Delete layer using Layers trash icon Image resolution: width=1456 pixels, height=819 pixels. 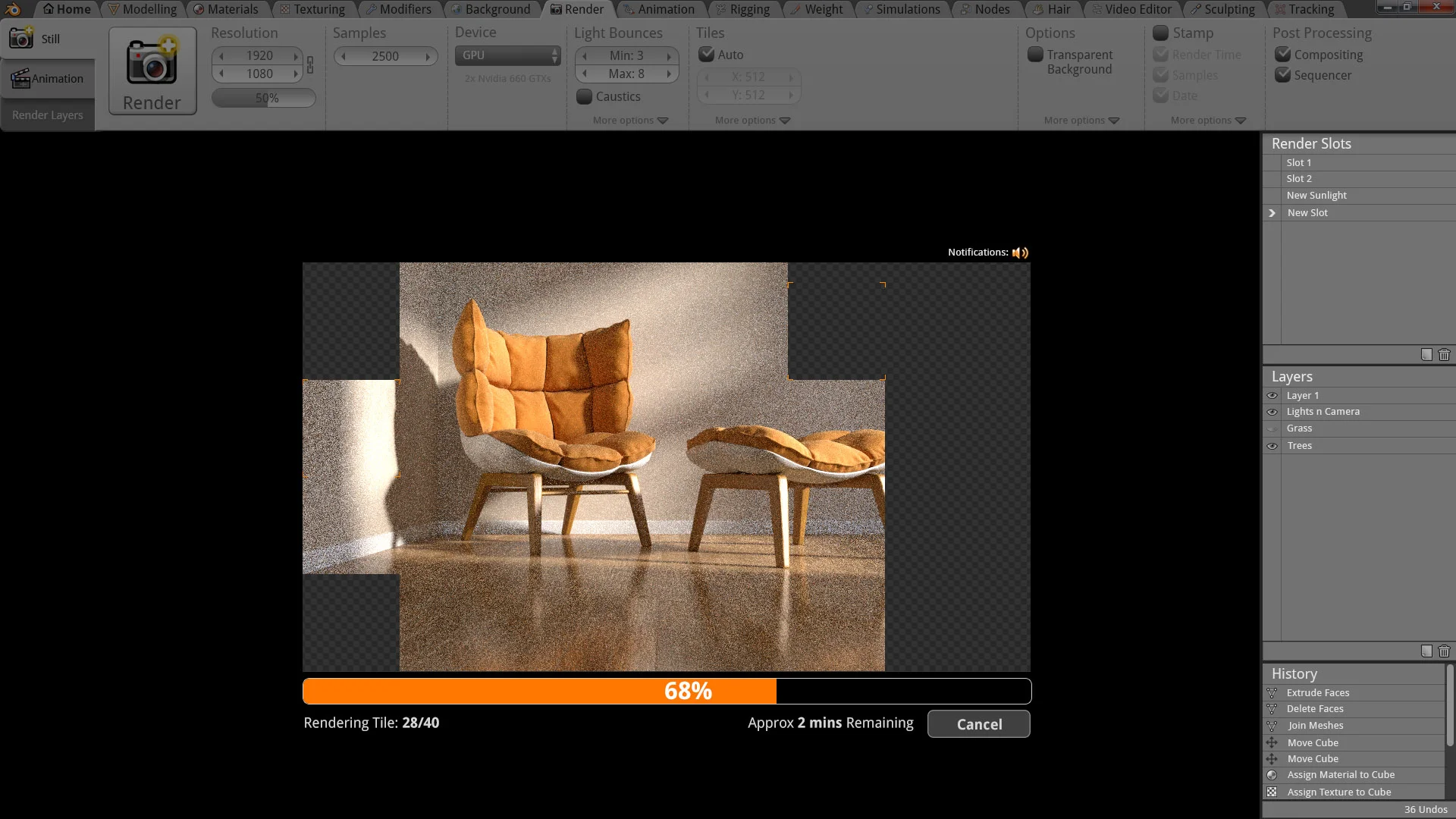[1444, 651]
